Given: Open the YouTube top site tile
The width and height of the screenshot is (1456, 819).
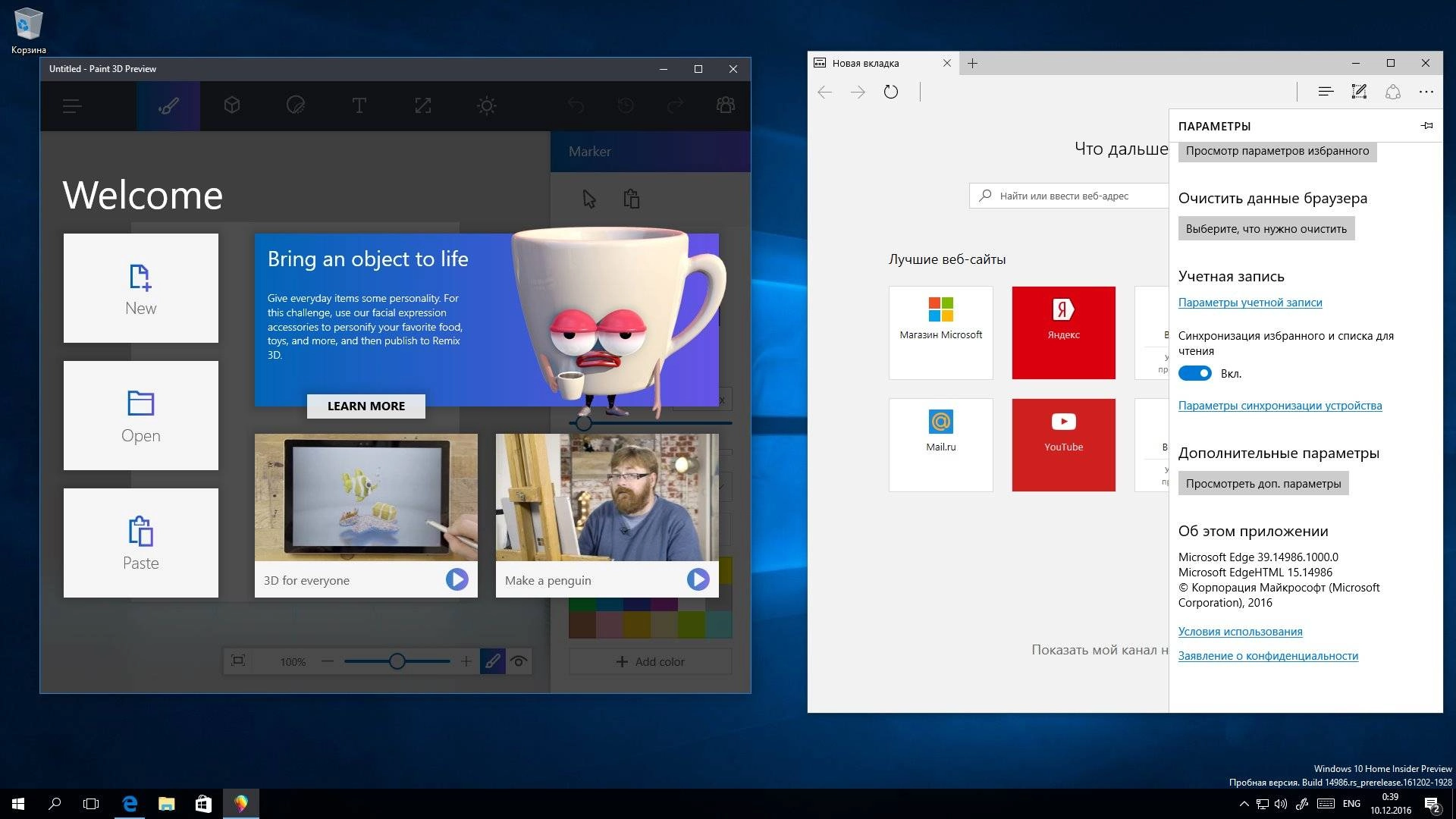Looking at the screenshot, I should coord(1064,445).
